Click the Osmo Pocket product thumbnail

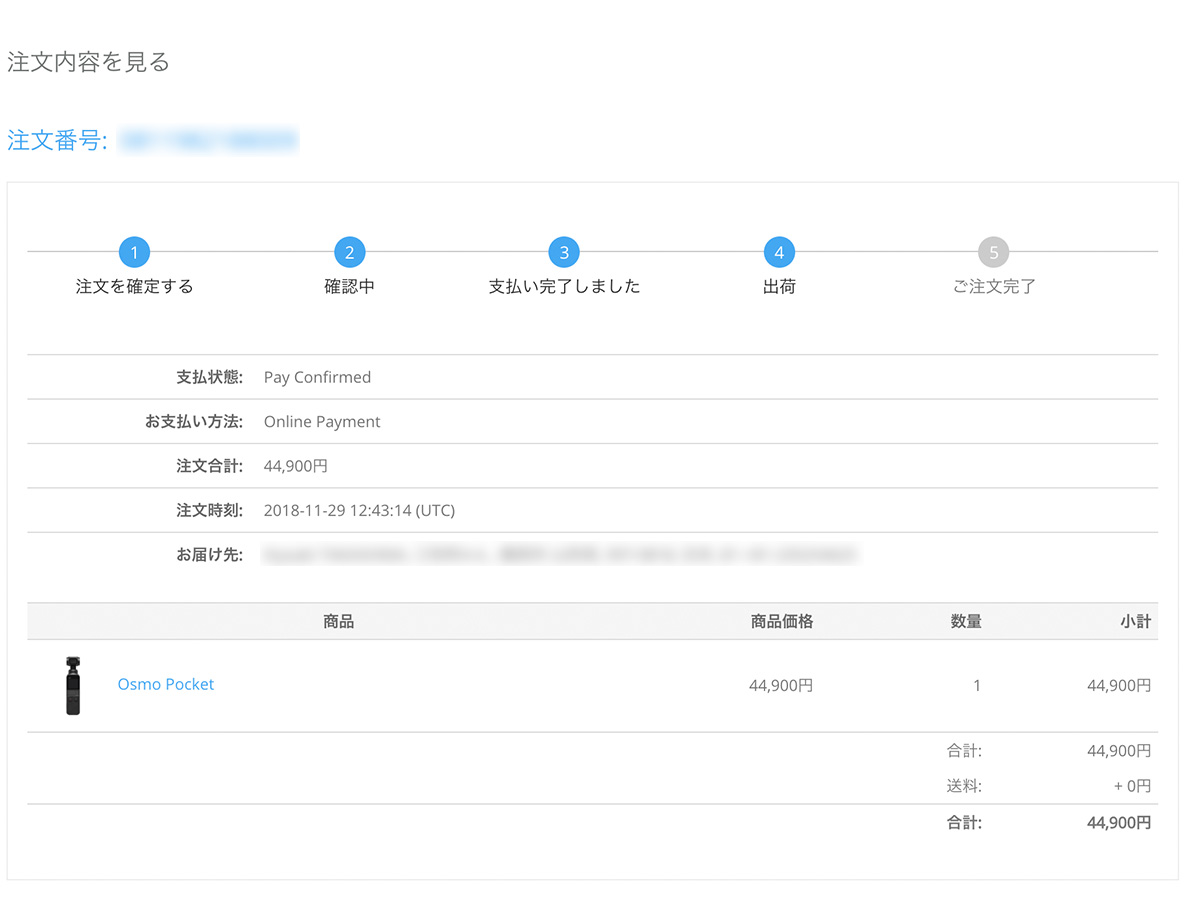tap(73, 686)
